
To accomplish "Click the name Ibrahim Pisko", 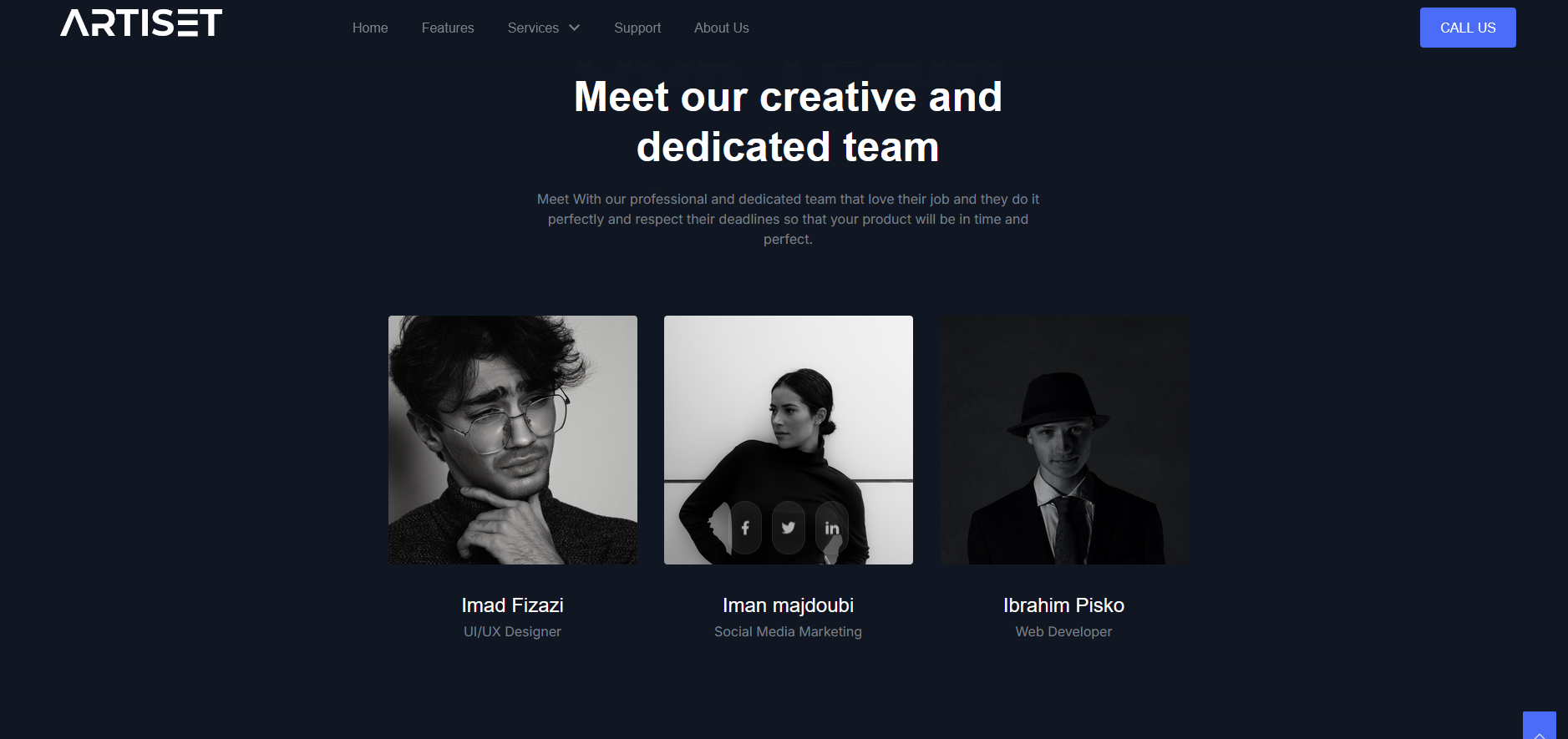I will (x=1064, y=605).
